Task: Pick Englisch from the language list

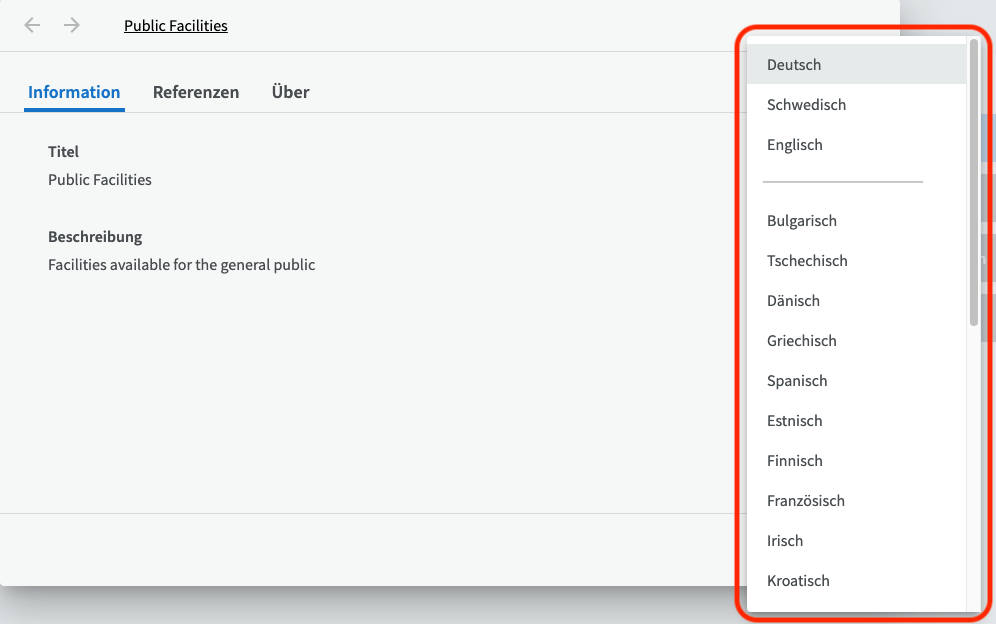Action: tap(795, 145)
